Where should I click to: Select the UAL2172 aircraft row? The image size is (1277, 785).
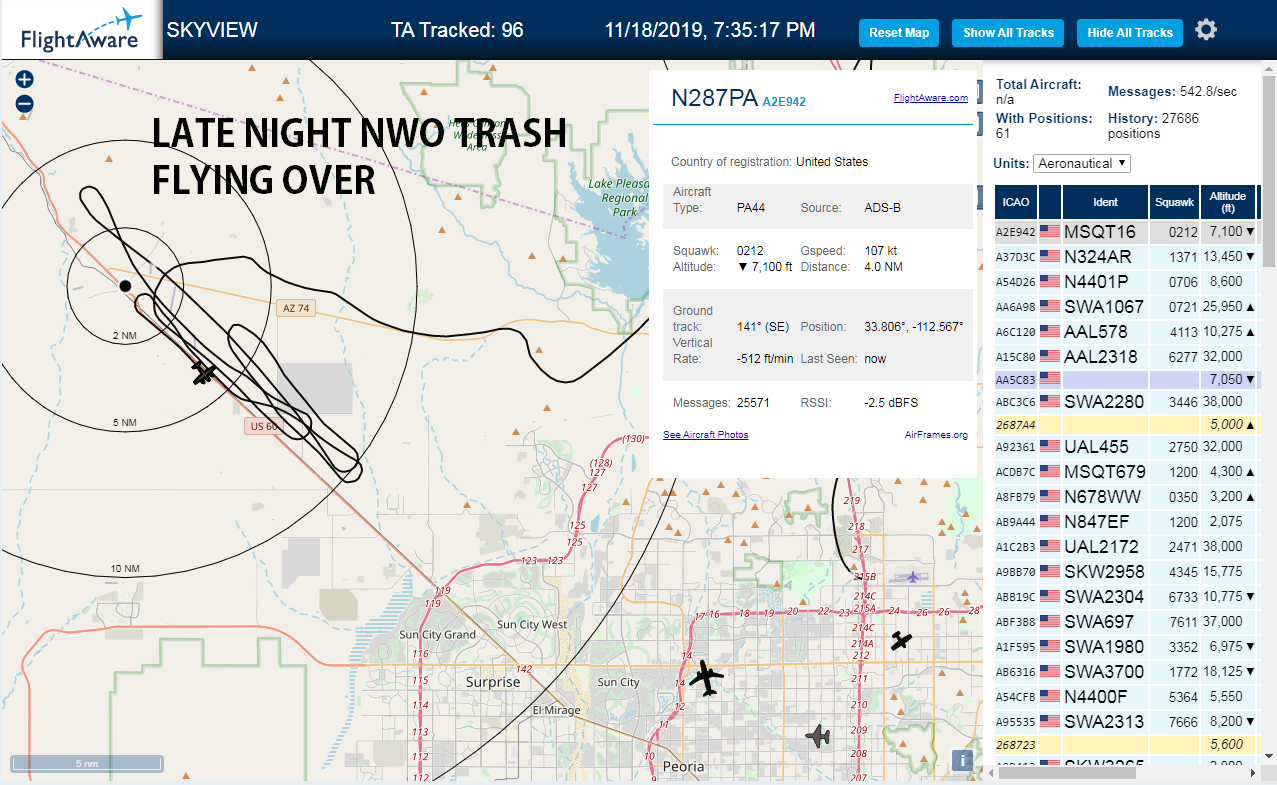(x=1126, y=547)
